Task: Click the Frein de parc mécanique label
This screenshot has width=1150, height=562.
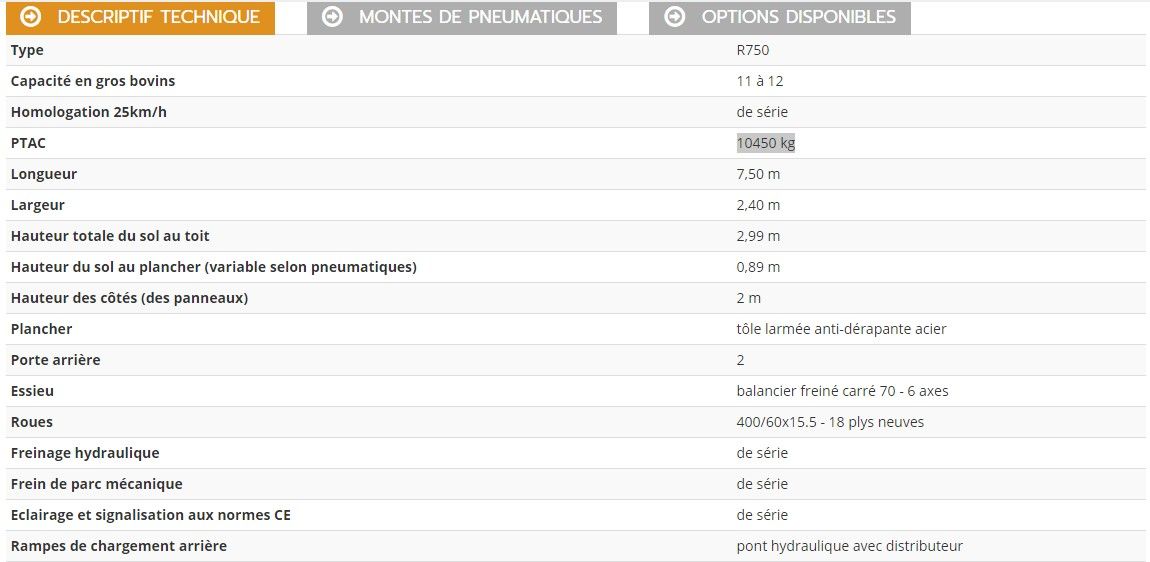Action: (97, 484)
